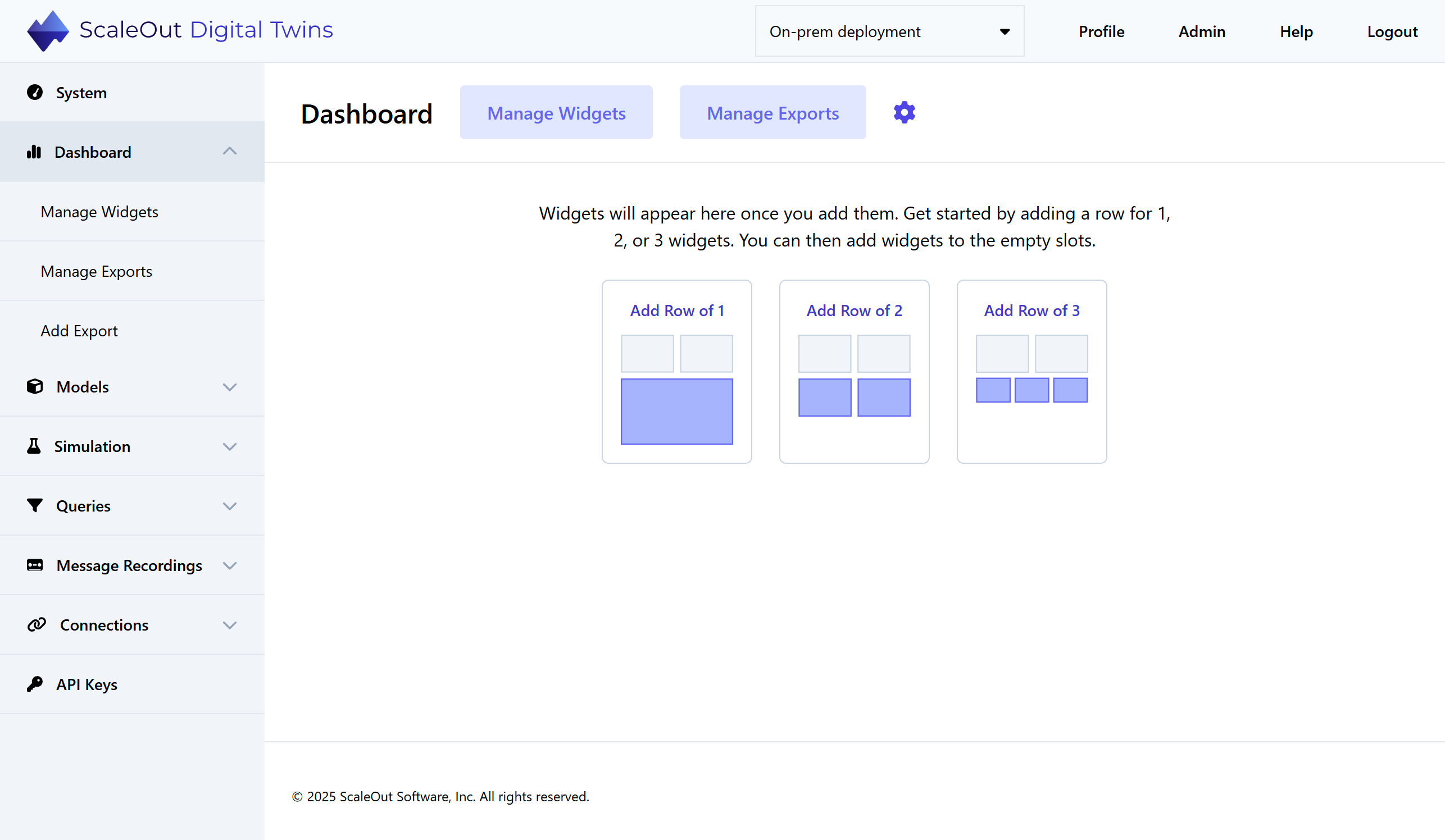This screenshot has height=840, width=1445.
Task: Click the Queries sidebar label
Action: 83,506
